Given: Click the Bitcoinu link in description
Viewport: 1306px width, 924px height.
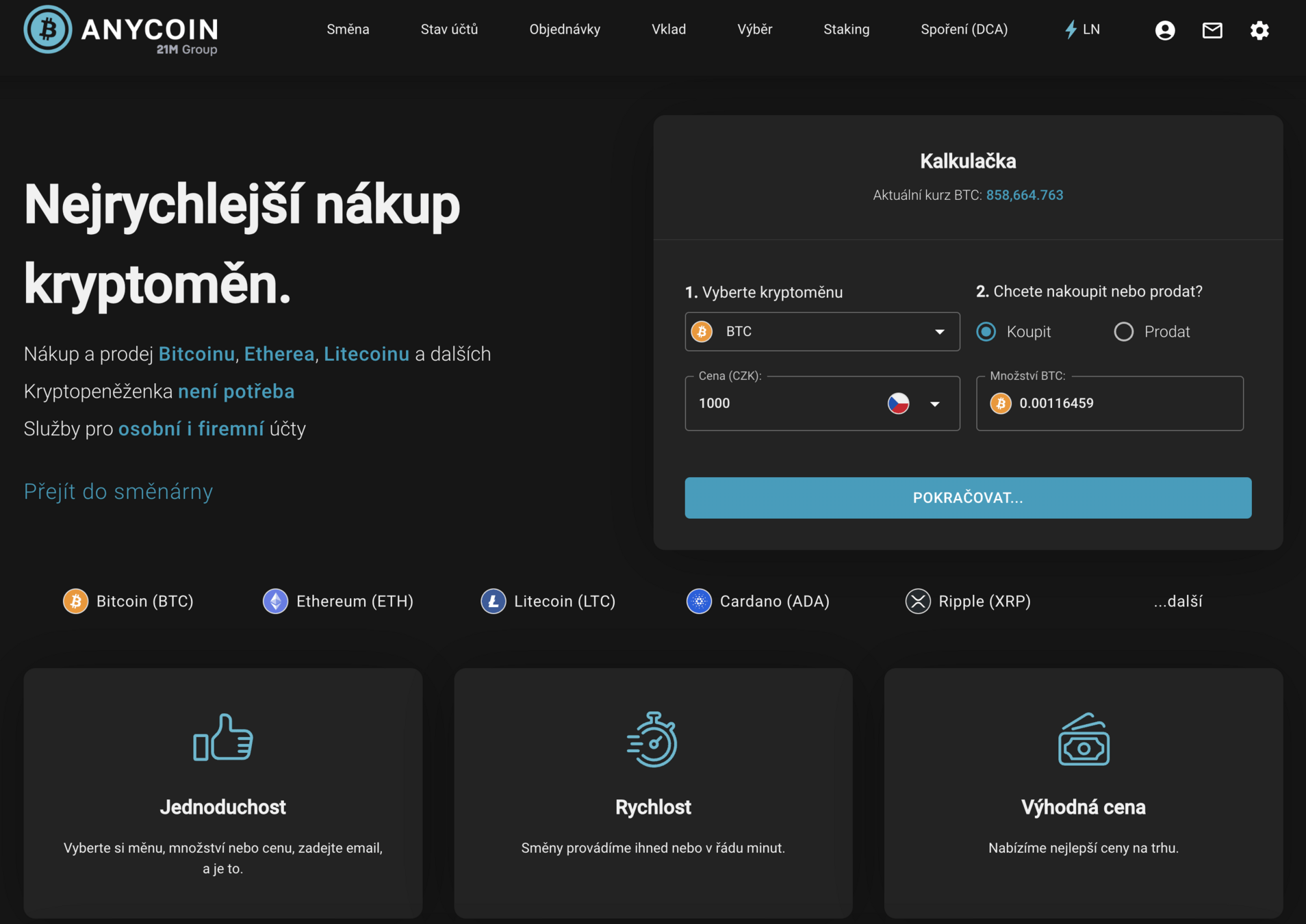Looking at the screenshot, I should [196, 354].
